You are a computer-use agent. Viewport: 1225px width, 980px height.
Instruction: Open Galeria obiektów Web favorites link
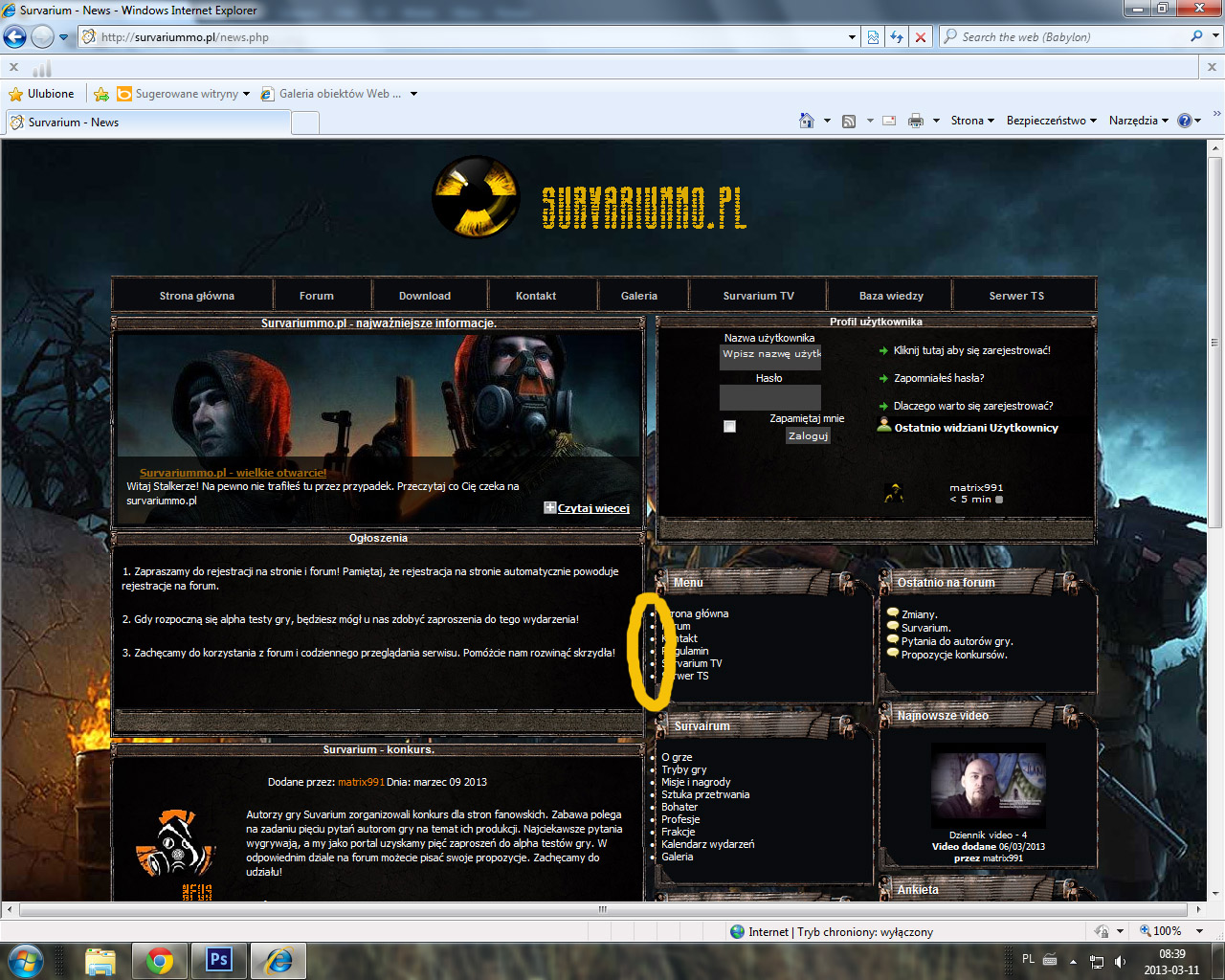[x=331, y=94]
